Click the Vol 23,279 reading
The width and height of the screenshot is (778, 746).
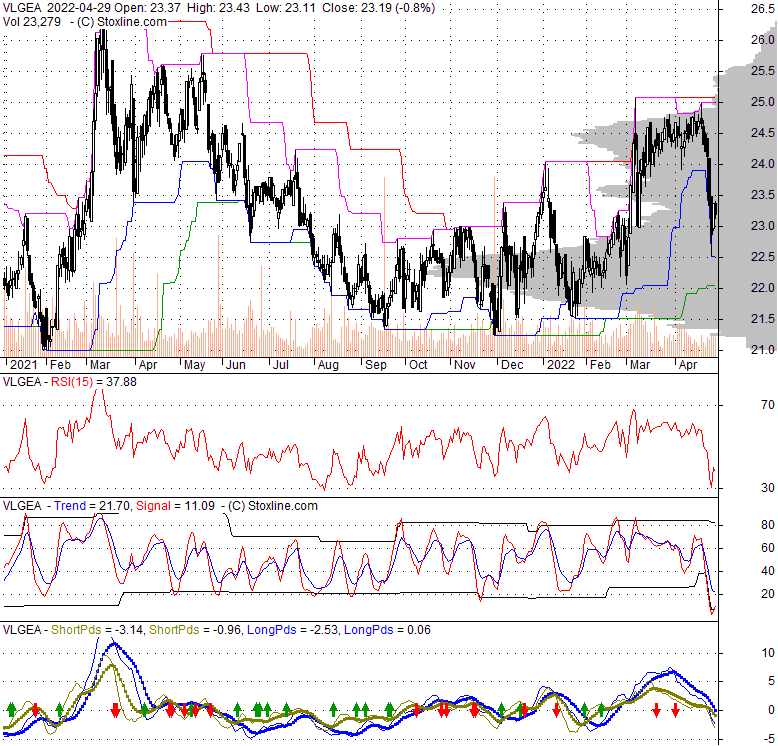[x=32, y=22]
